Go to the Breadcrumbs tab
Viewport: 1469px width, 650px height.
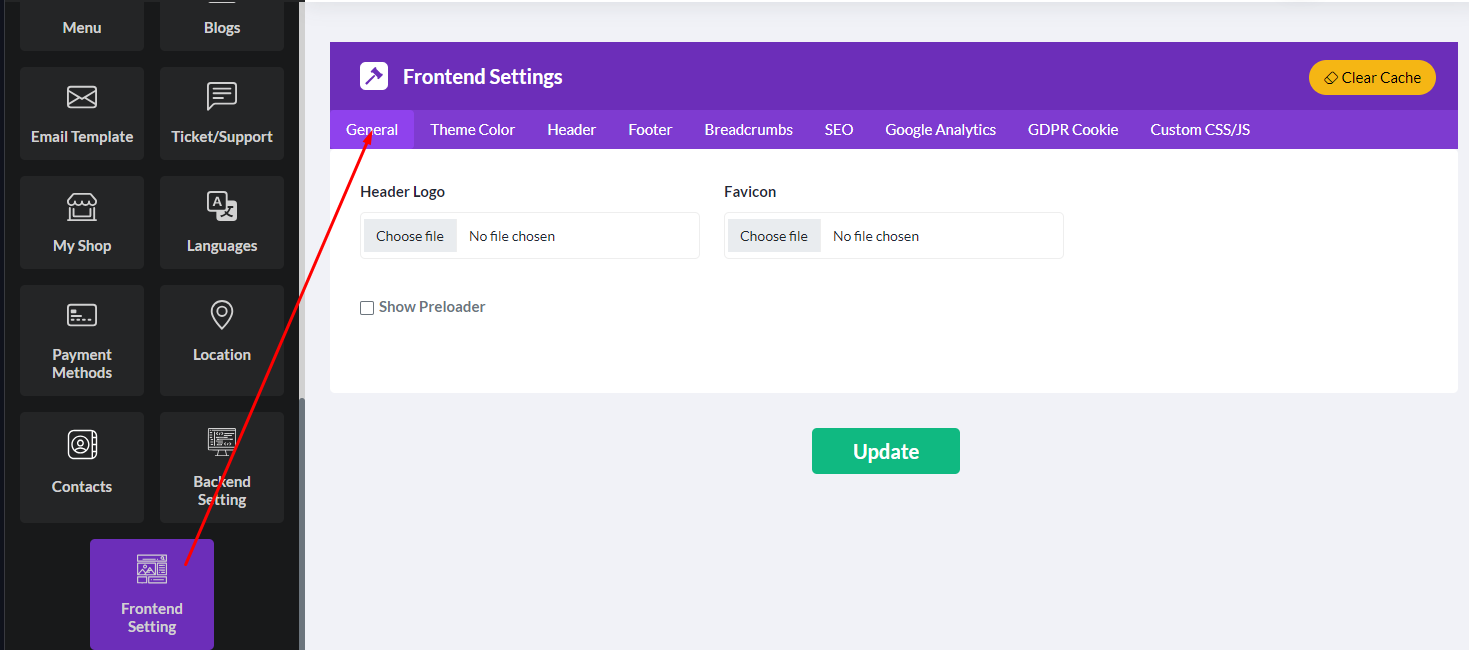[749, 130]
